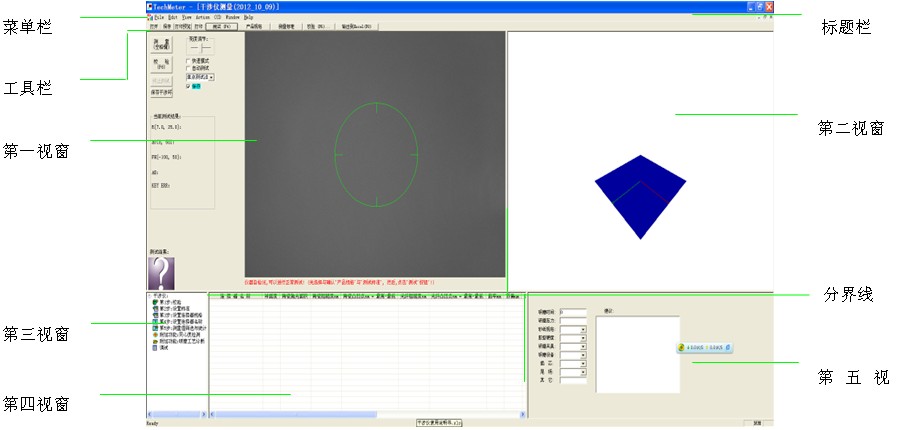Adjust the brightness slider in left panel
Image resolution: width=899 pixels, height=430 pixels.
tap(202, 48)
